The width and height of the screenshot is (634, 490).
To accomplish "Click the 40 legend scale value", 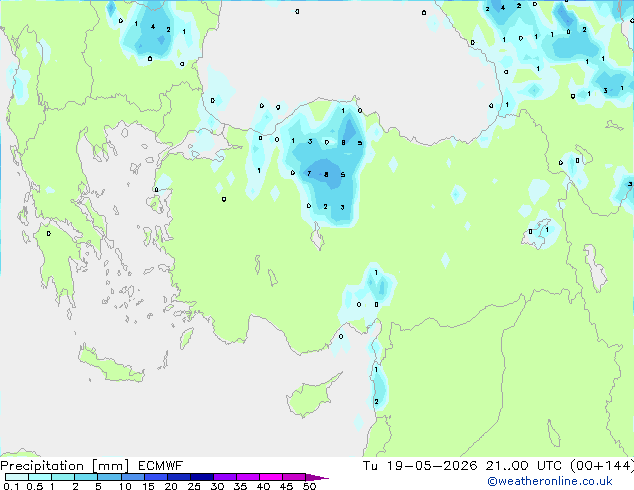I will [263, 486].
